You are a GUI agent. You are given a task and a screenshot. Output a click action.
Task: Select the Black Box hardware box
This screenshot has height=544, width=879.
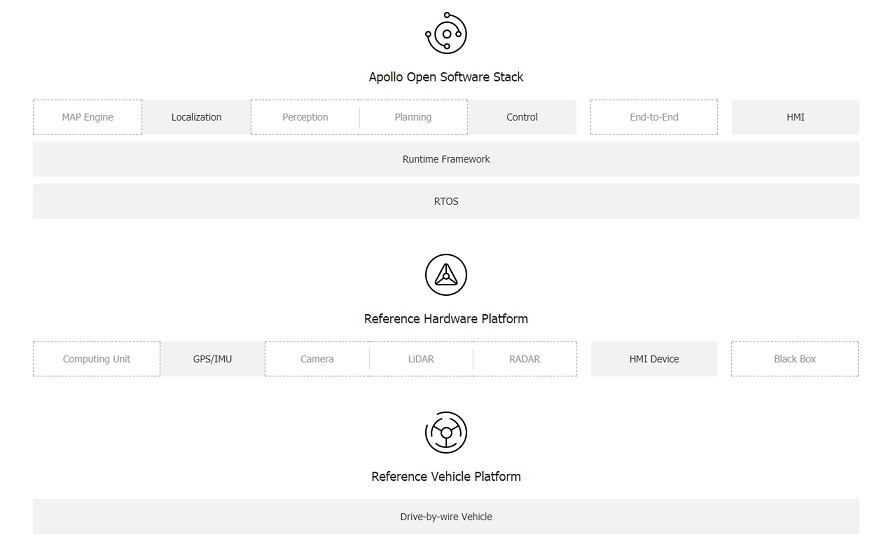[795, 359]
